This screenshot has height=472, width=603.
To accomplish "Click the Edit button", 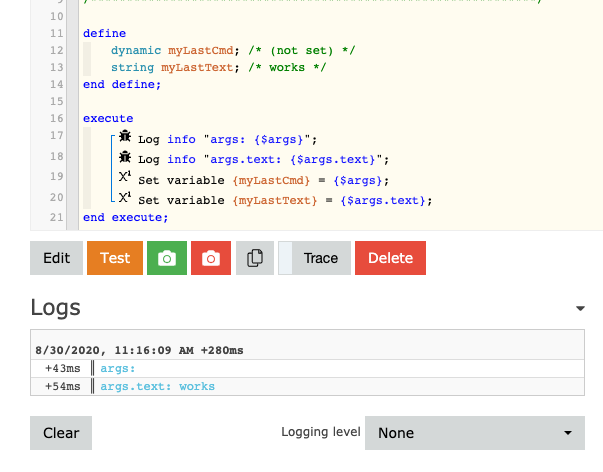I will (x=57, y=258).
